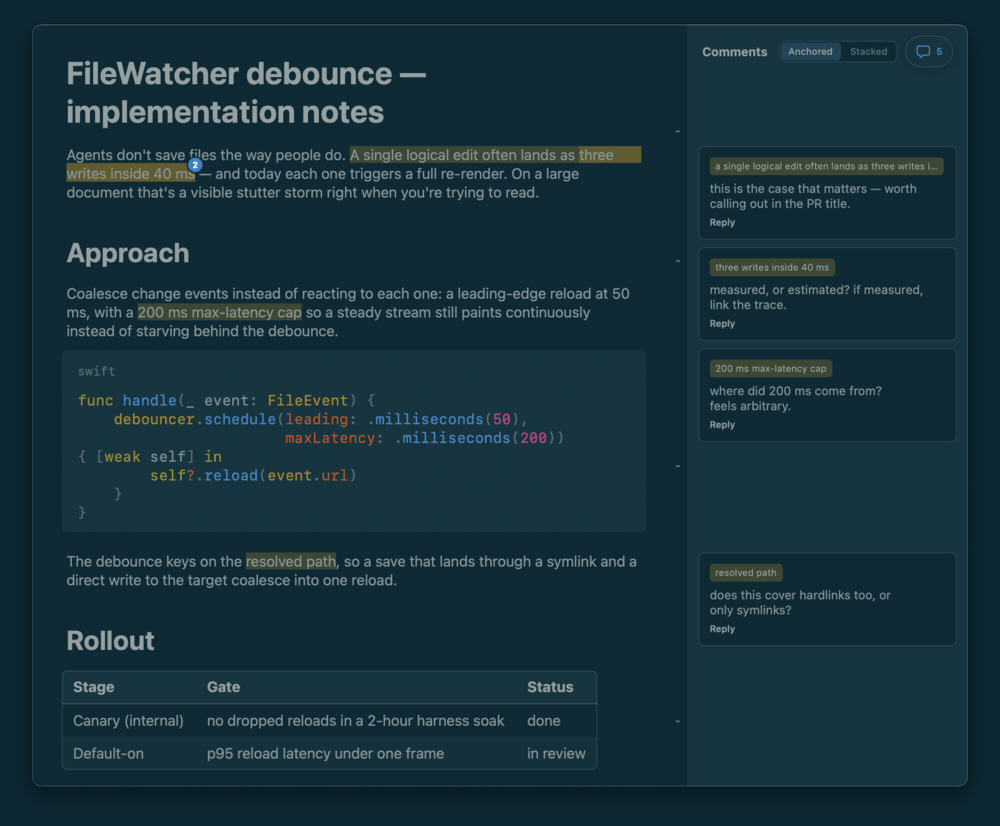Open the '200 ms max-latency cap' comment tag

tap(770, 369)
